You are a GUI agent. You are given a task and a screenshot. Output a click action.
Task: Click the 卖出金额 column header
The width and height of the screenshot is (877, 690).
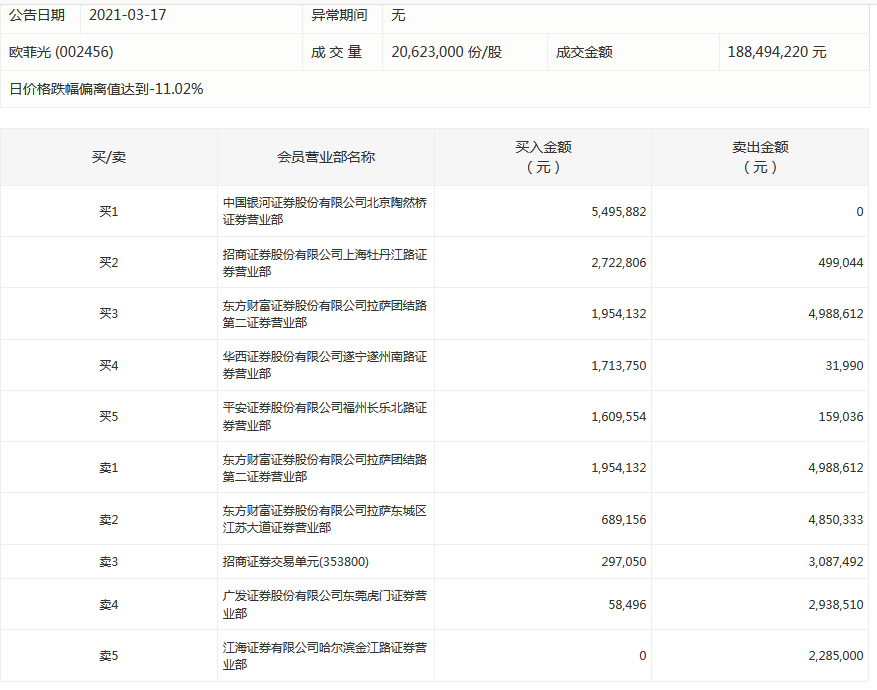760,157
